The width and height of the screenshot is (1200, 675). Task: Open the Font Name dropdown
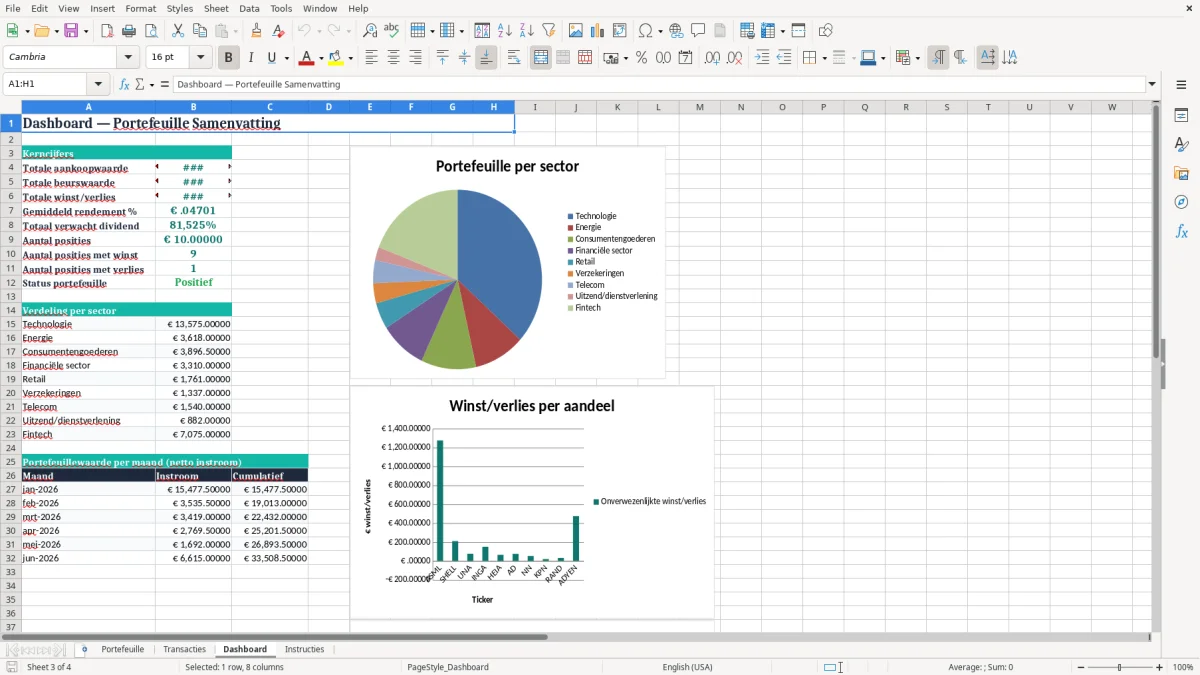pos(128,58)
